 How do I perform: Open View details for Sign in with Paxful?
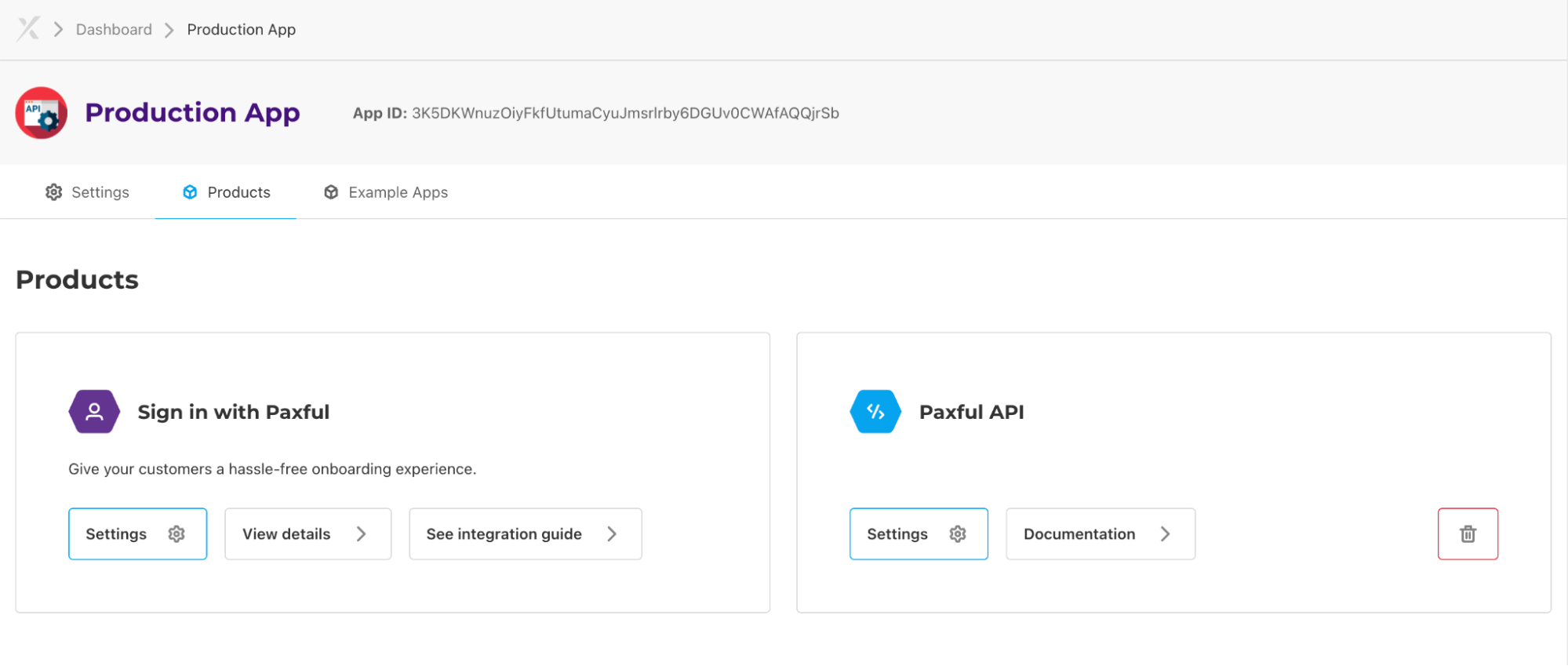pyautogui.click(x=307, y=534)
